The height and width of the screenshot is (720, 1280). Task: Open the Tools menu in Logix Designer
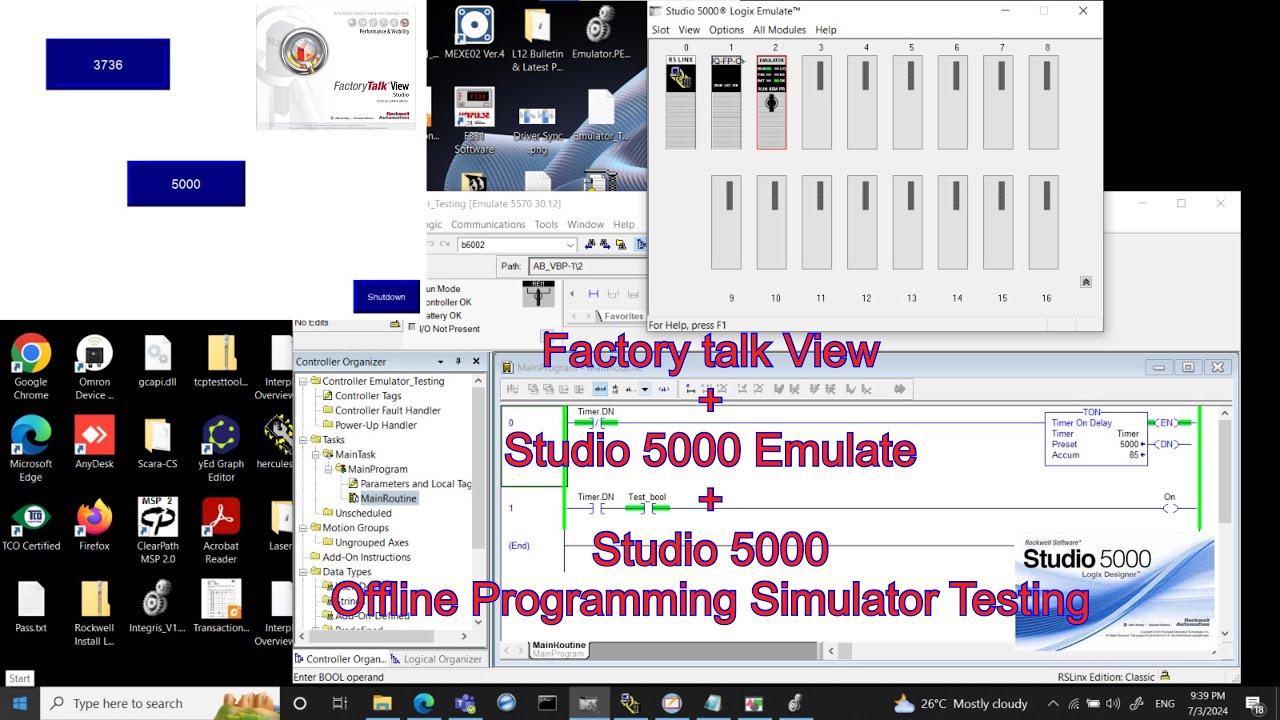pyautogui.click(x=546, y=224)
